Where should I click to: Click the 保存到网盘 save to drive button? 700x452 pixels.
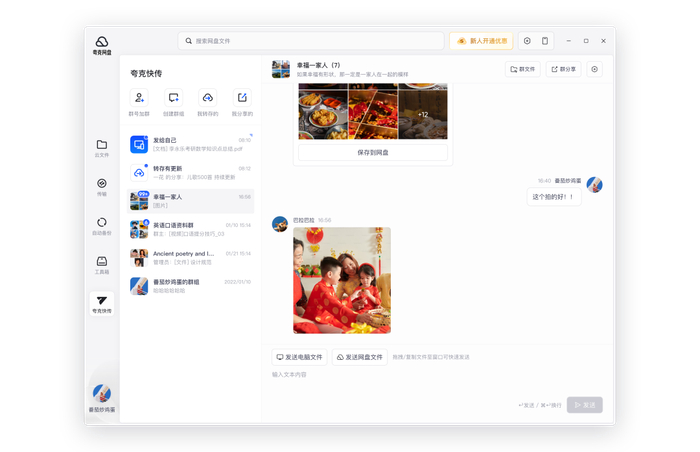pos(373,152)
